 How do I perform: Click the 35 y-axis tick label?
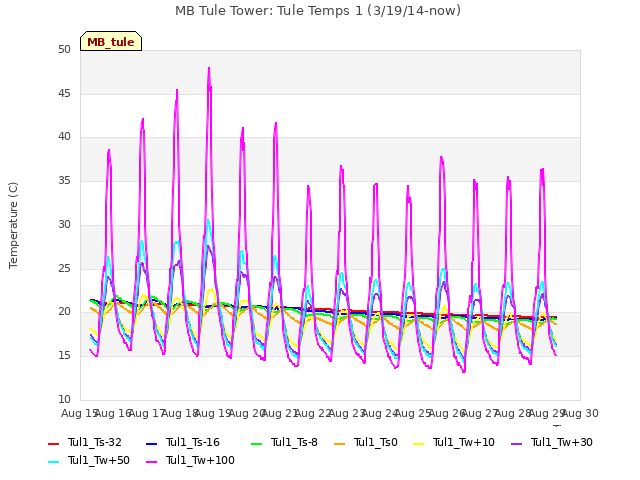pyautogui.click(x=64, y=180)
